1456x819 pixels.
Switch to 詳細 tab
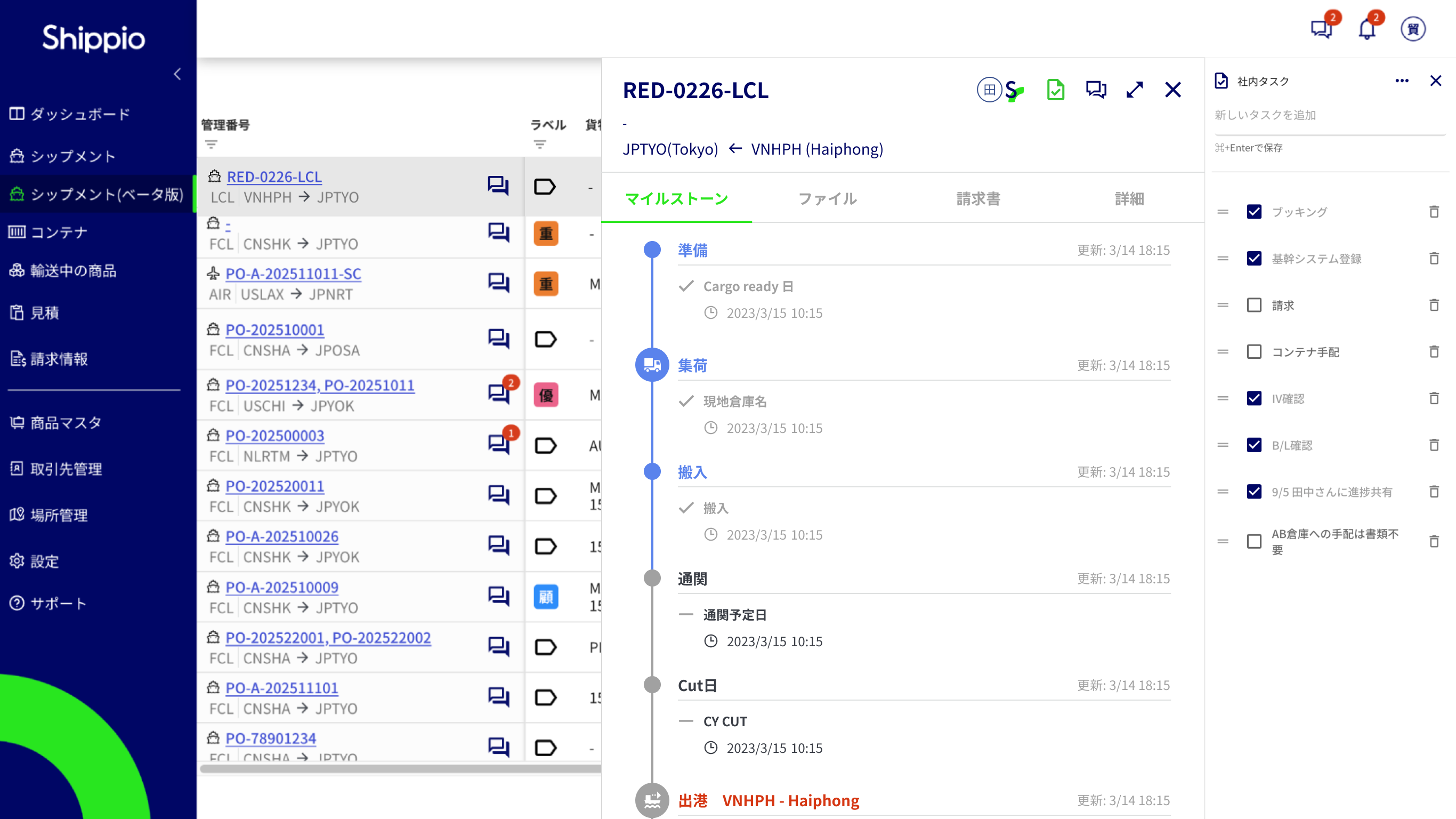tap(1129, 198)
